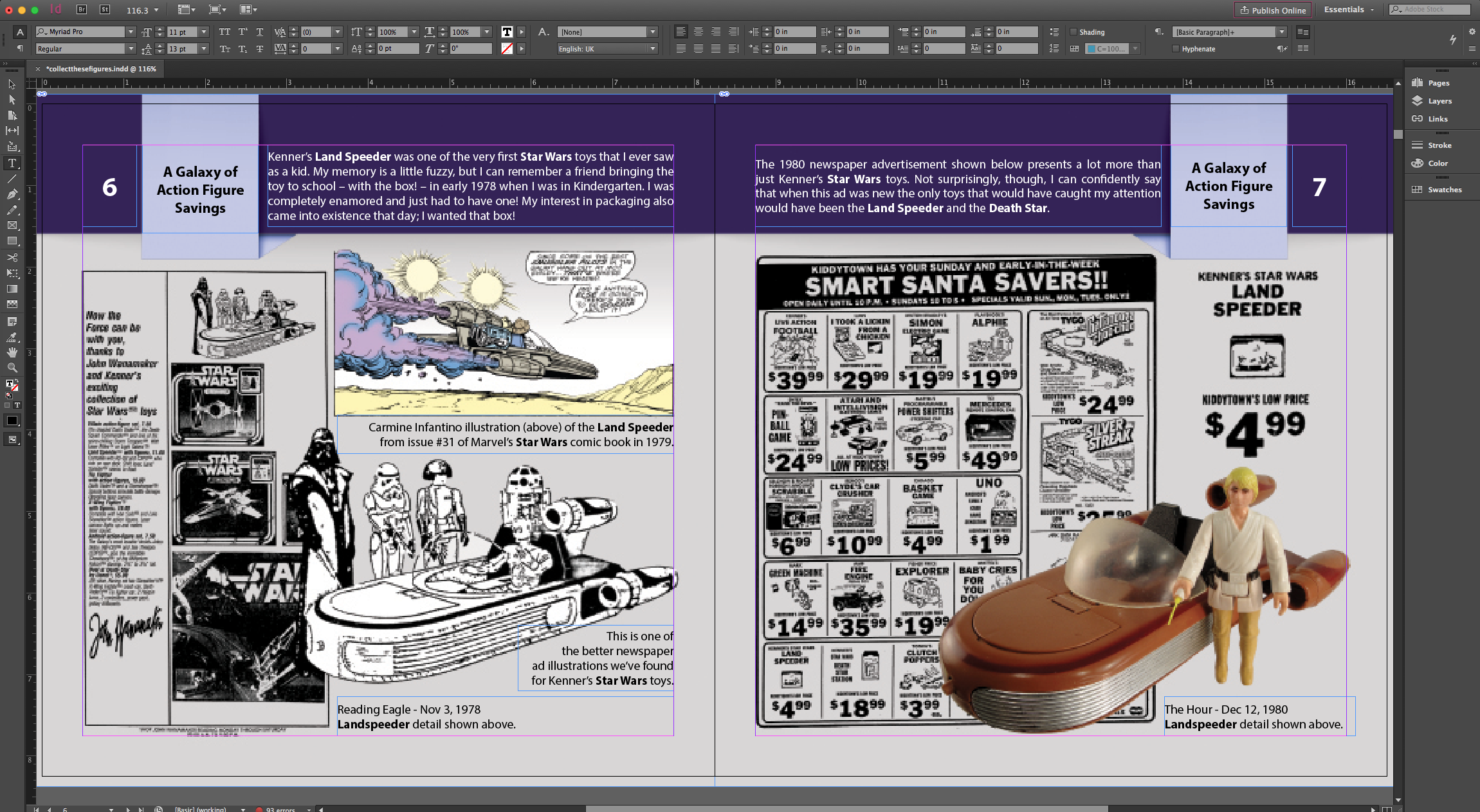This screenshot has width=1480, height=812.
Task: Open the View Options dropdown
Action: [185, 10]
